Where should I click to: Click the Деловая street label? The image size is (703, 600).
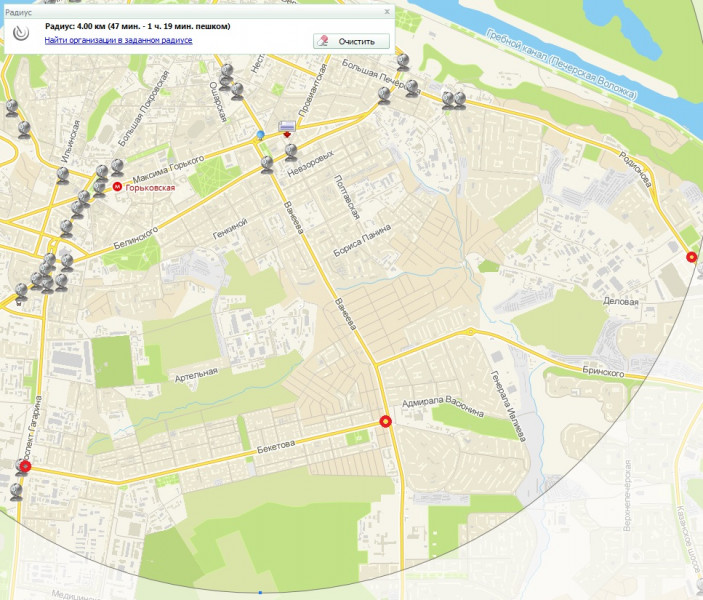[621, 301]
